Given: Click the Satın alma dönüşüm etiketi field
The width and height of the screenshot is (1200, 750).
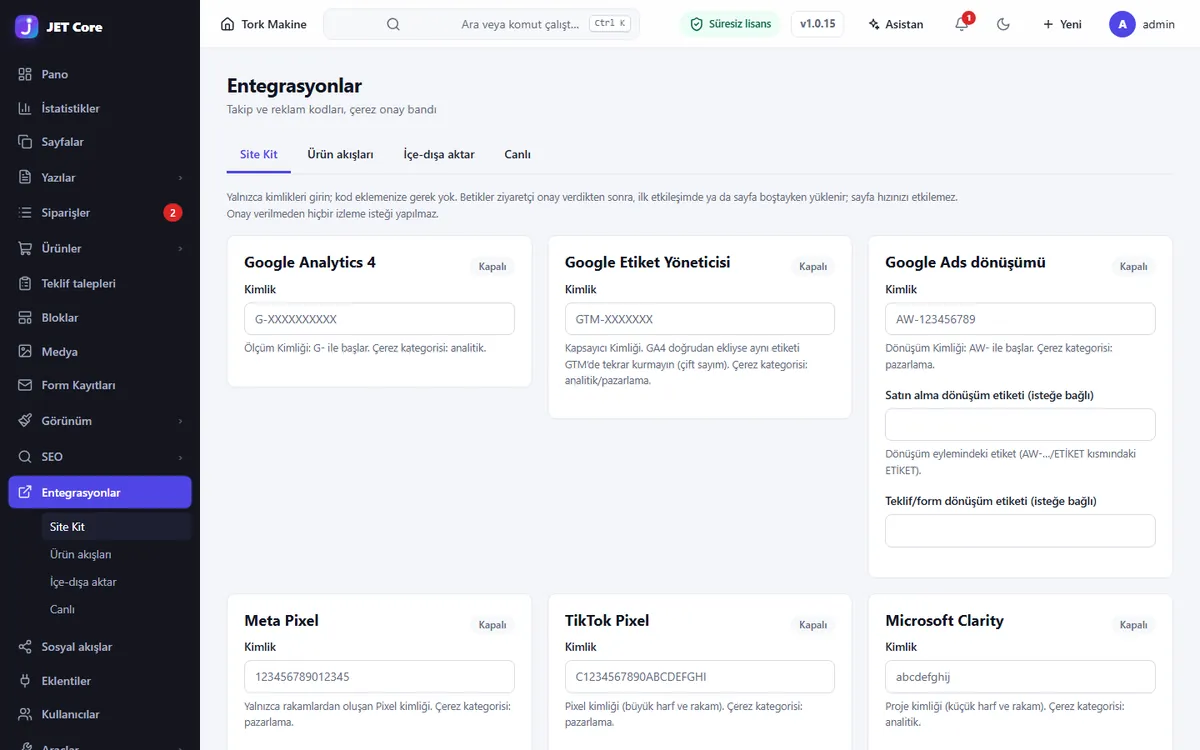Looking at the screenshot, I should tap(1020, 424).
